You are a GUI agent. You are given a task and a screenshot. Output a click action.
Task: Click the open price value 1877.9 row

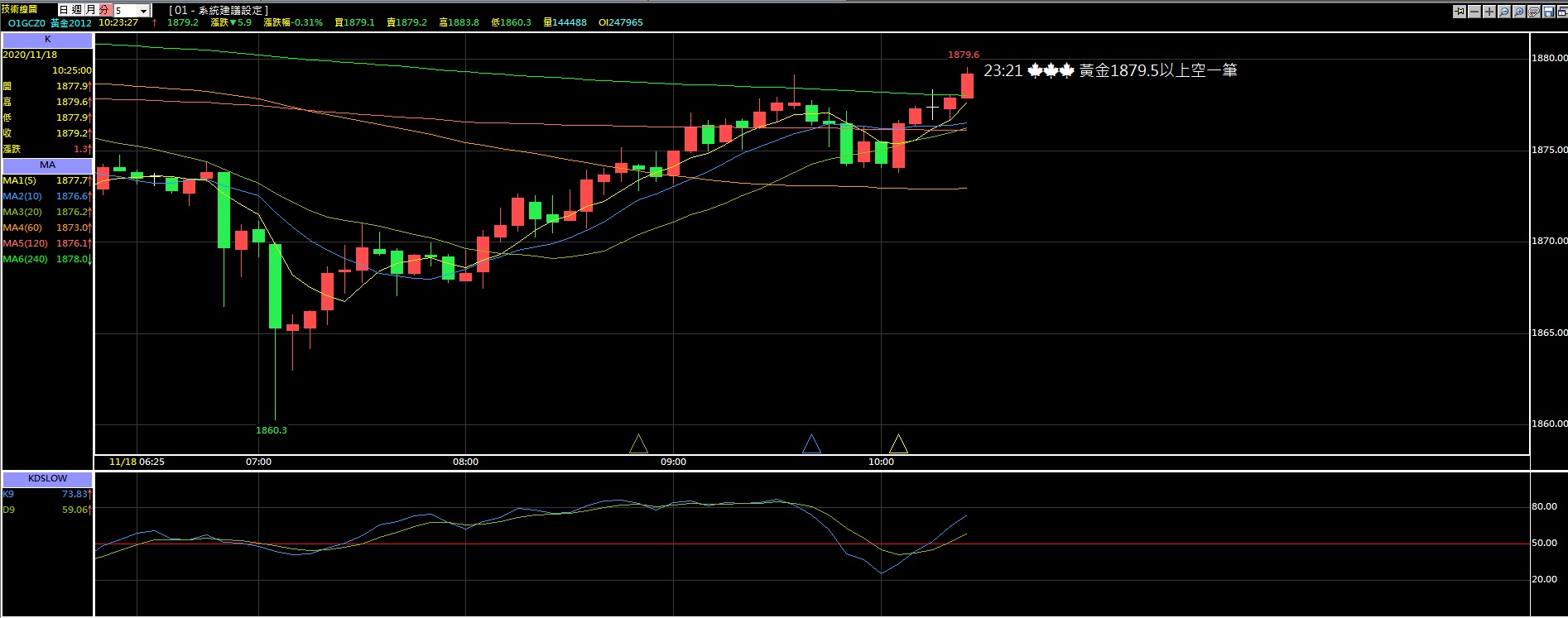click(47, 86)
